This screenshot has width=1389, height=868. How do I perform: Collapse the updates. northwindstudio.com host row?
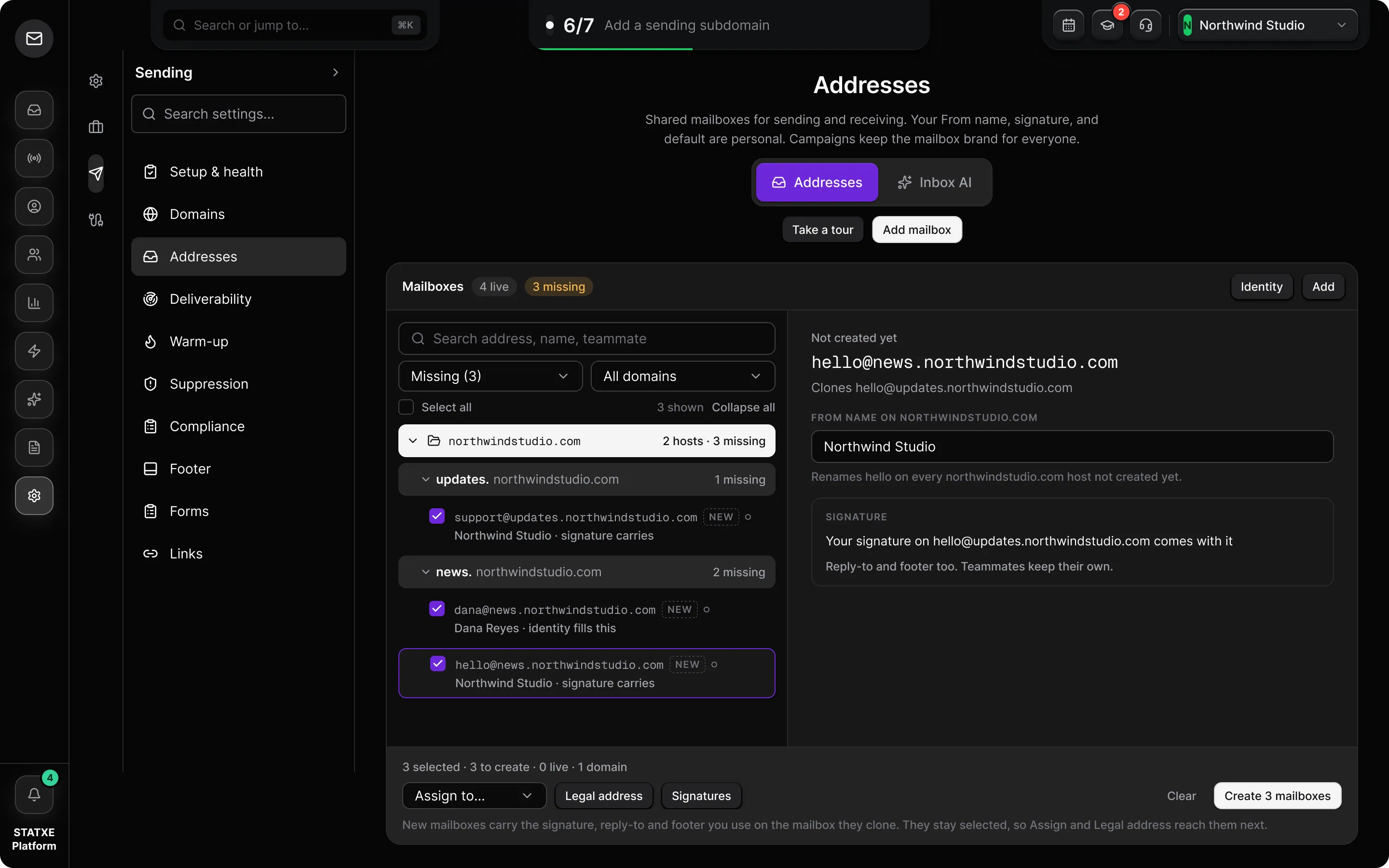click(586, 479)
